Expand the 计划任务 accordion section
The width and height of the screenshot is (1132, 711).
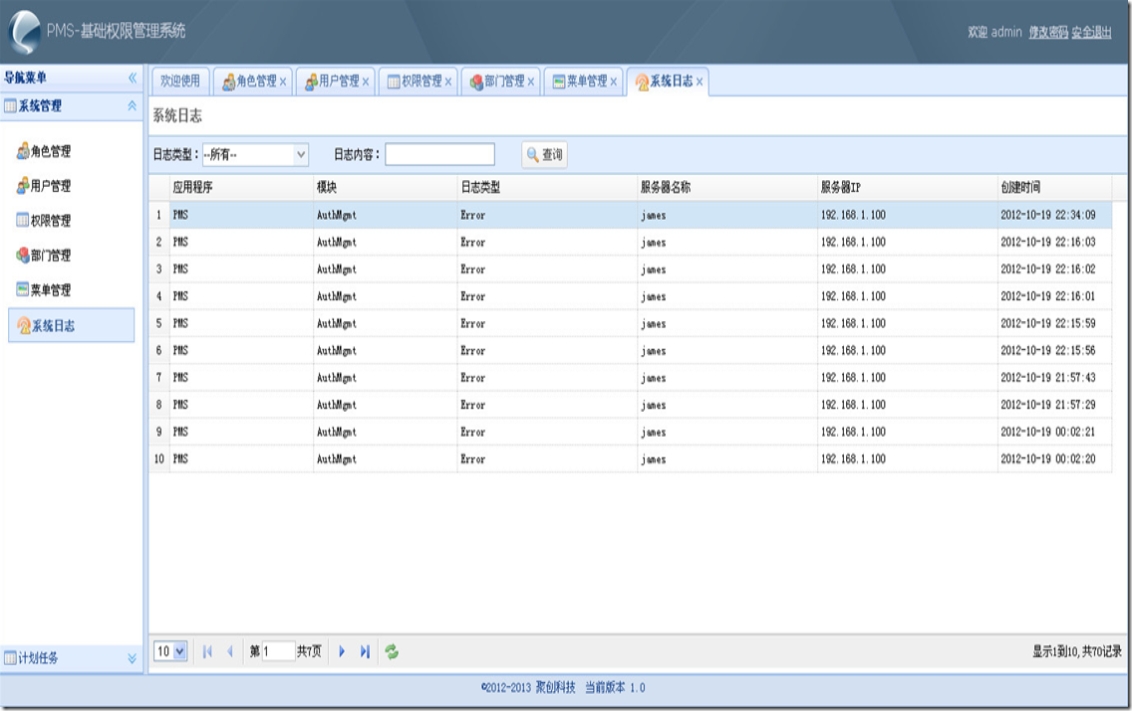tap(132, 658)
